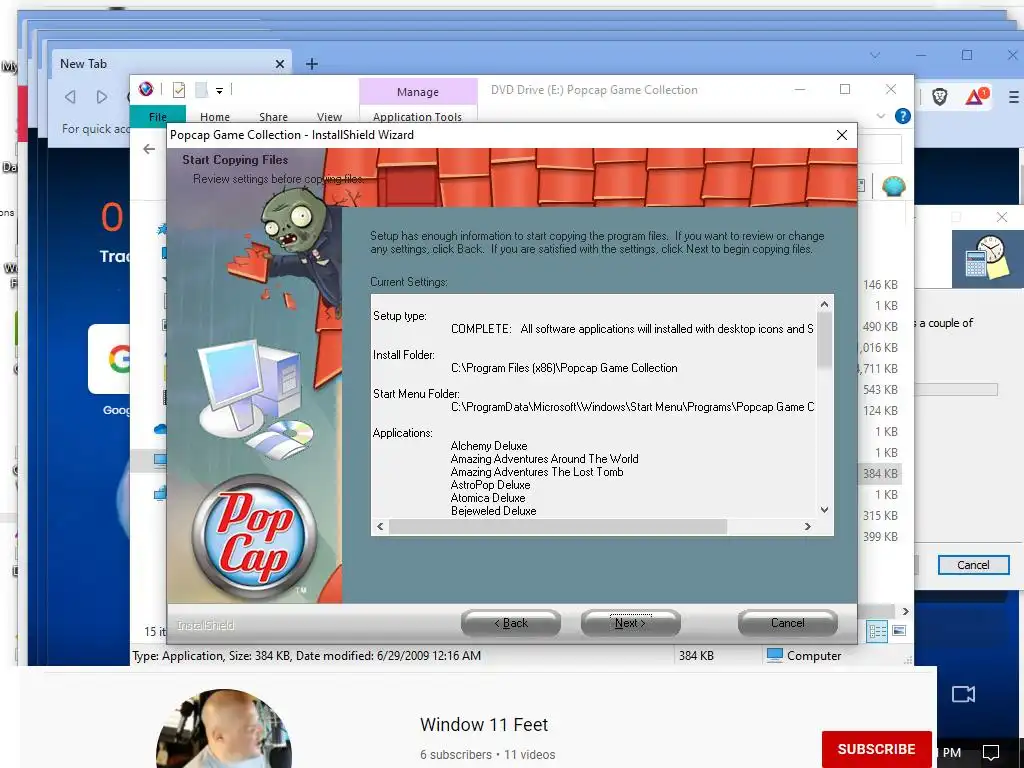The image size is (1024, 768).
Task: Switch Explorer to details view icon
Action: (877, 631)
